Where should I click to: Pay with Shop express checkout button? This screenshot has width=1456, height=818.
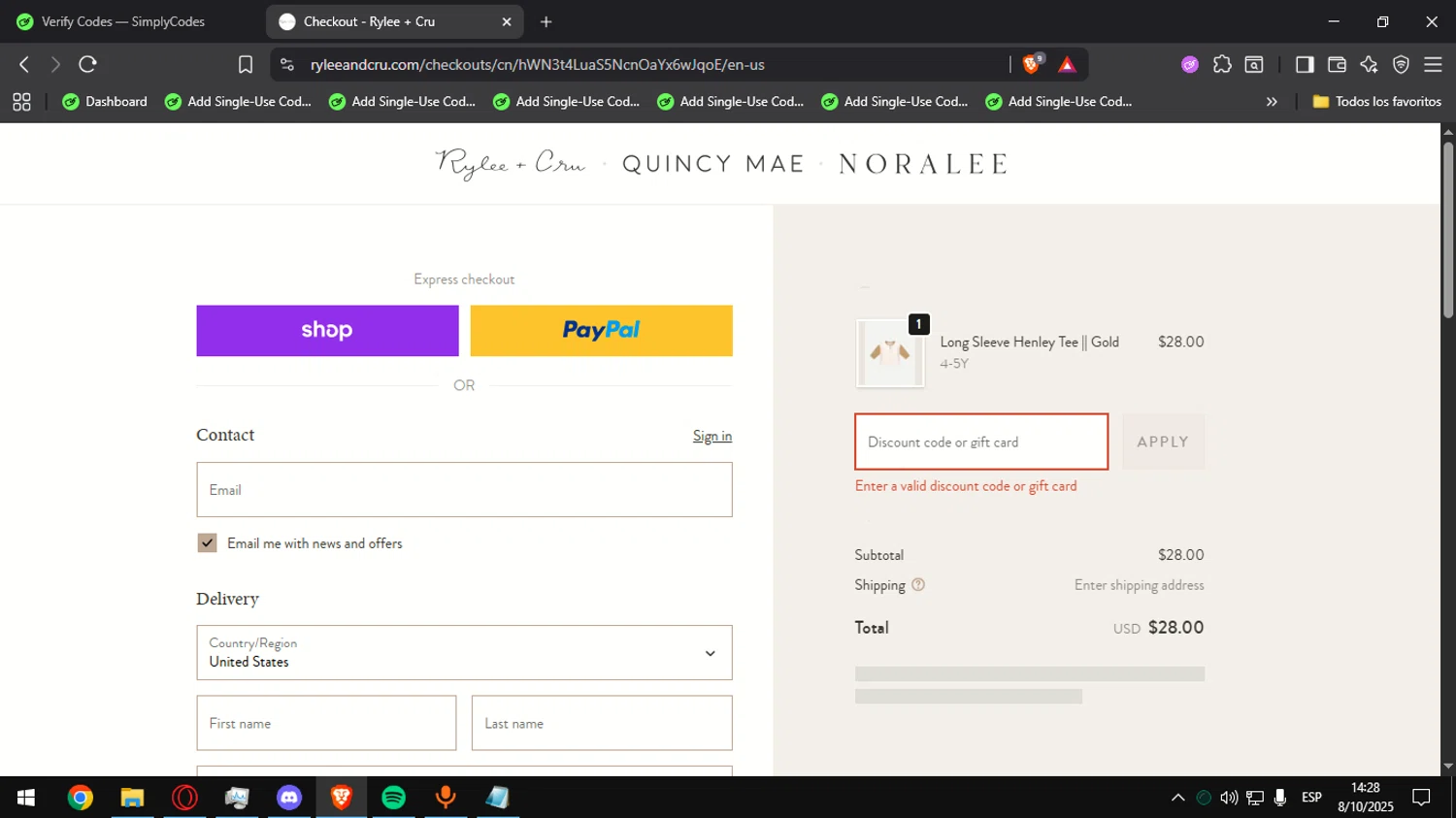point(327,330)
